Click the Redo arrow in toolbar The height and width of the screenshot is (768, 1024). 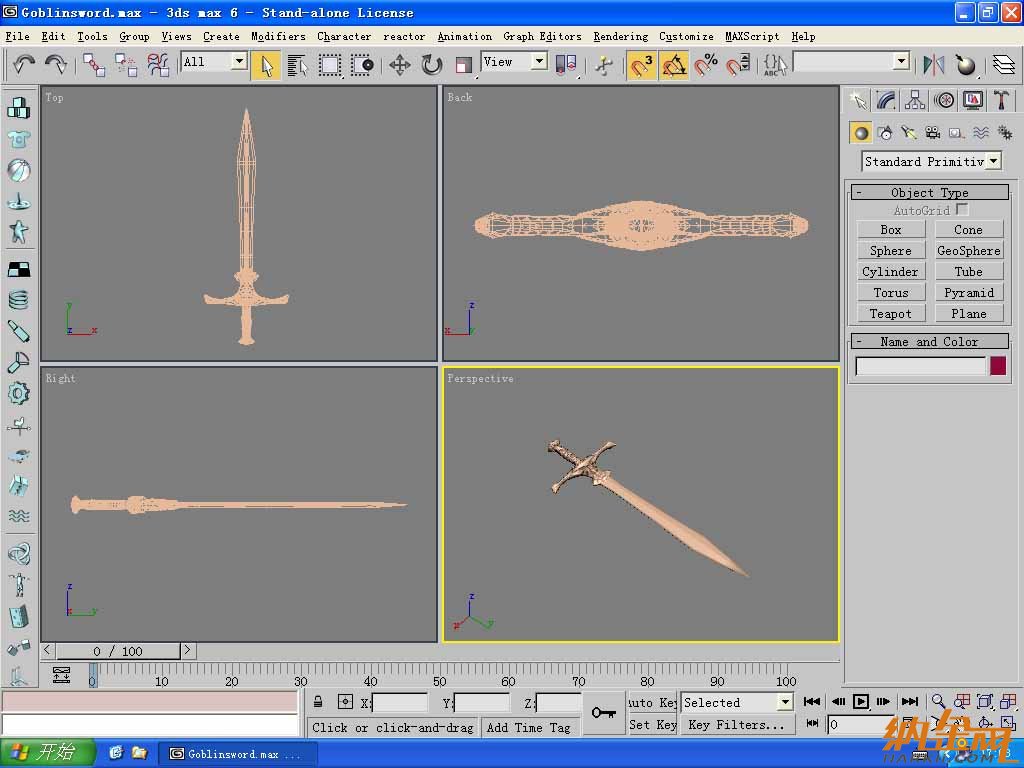point(55,64)
